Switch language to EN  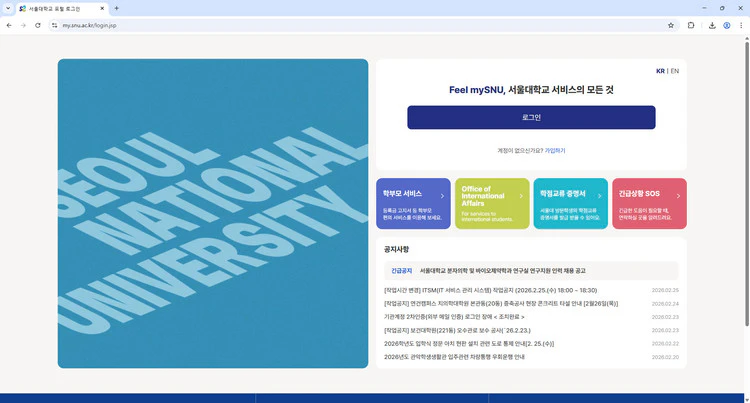pyautogui.click(x=674, y=71)
